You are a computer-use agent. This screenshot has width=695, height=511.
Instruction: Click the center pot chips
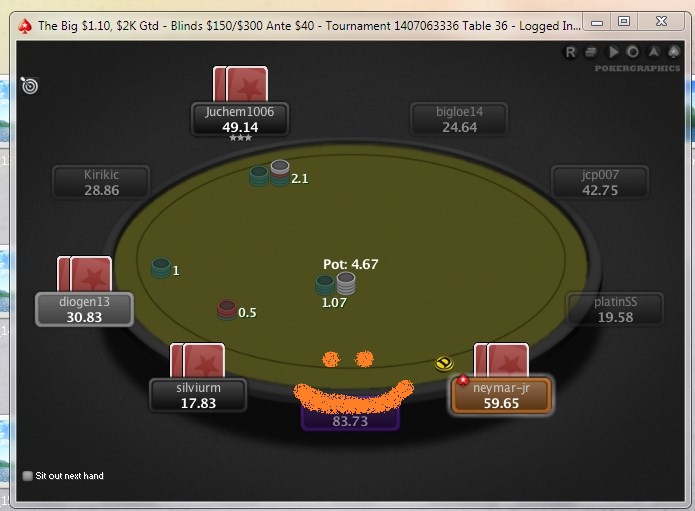[x=336, y=284]
